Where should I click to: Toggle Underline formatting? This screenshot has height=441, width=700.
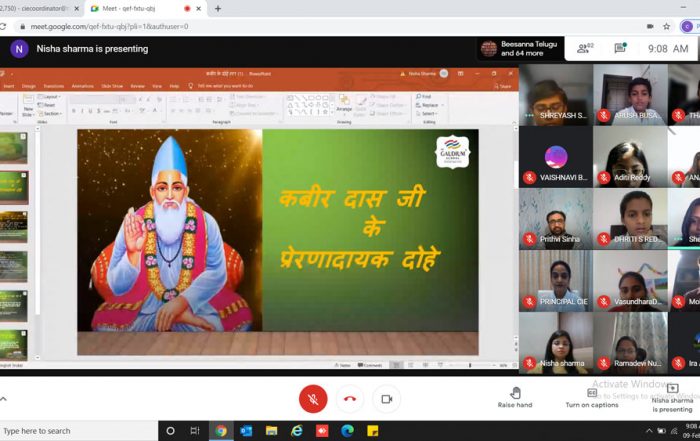click(x=90, y=111)
